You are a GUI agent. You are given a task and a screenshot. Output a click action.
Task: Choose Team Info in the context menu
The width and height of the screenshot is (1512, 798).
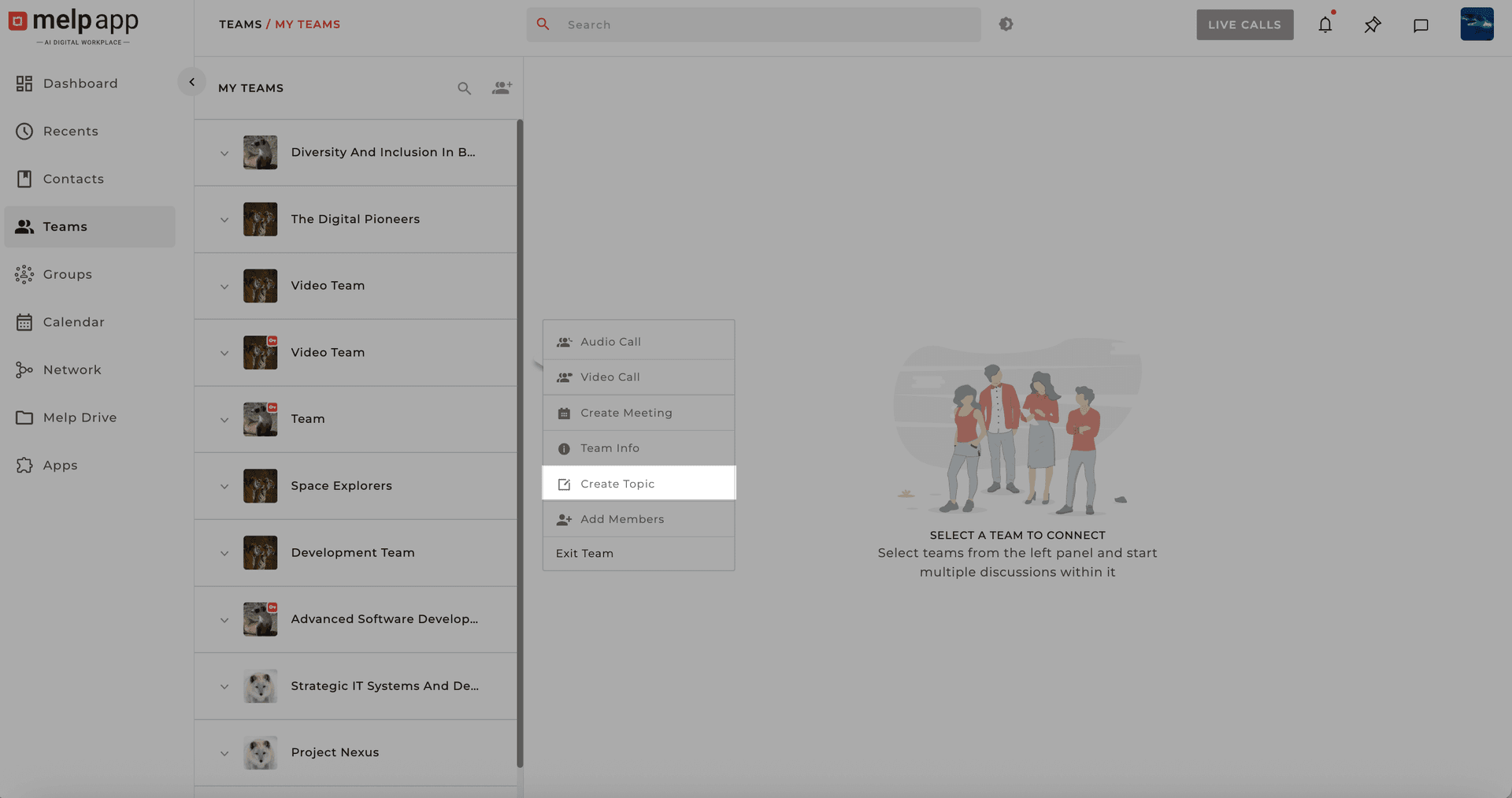[610, 448]
